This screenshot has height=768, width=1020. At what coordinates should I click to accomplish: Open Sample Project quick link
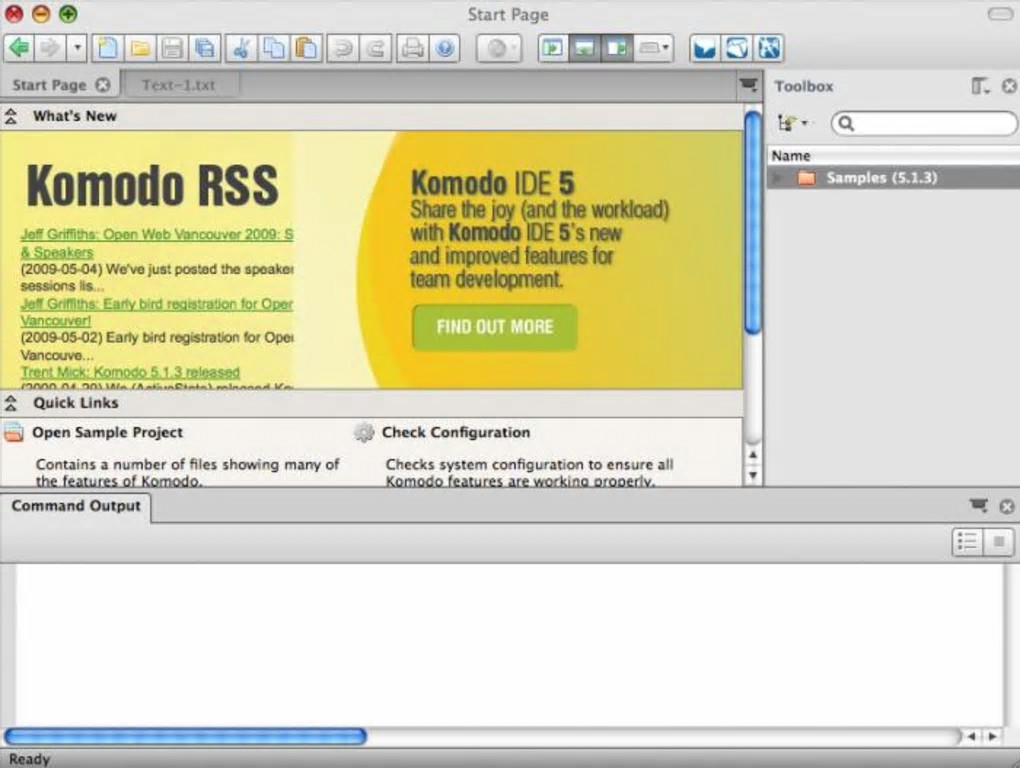pyautogui.click(x=108, y=432)
